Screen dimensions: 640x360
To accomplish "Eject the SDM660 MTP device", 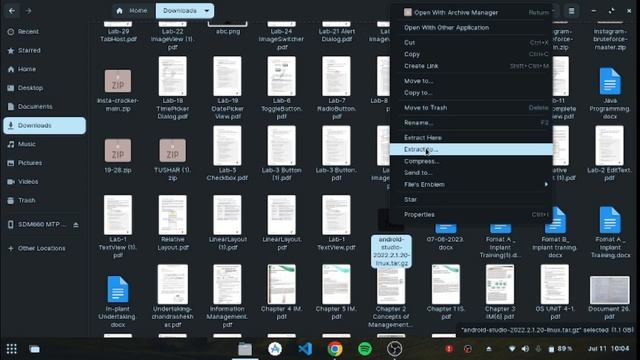I will (76, 224).
